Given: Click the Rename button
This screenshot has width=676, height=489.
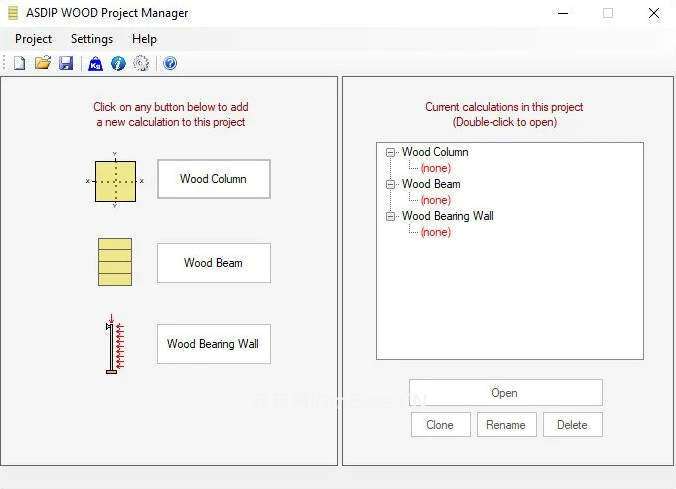Looking at the screenshot, I should (507, 425).
